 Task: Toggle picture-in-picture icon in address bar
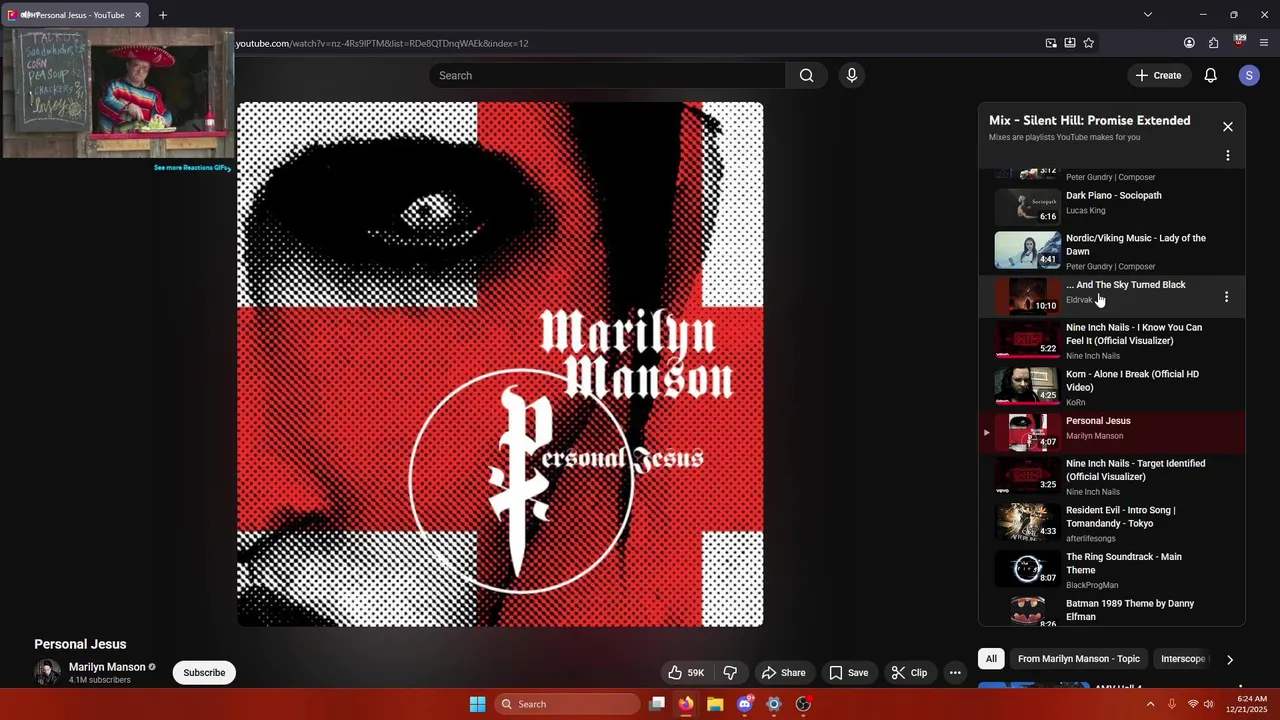coord(1051,43)
